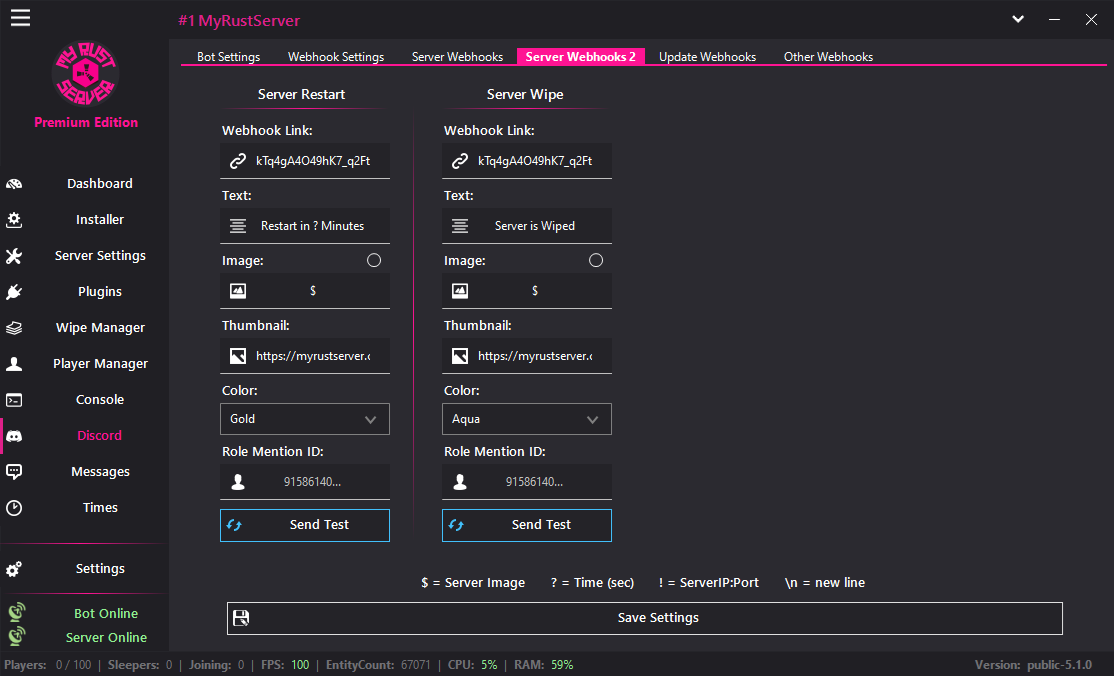
Task: Toggle the Server Restart Image radio button
Action: (x=374, y=260)
